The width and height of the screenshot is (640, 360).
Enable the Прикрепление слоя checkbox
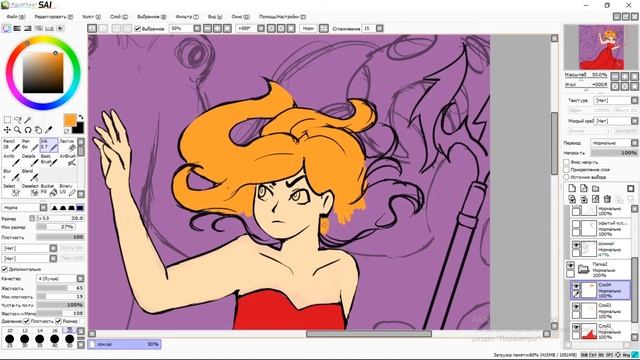tap(567, 169)
